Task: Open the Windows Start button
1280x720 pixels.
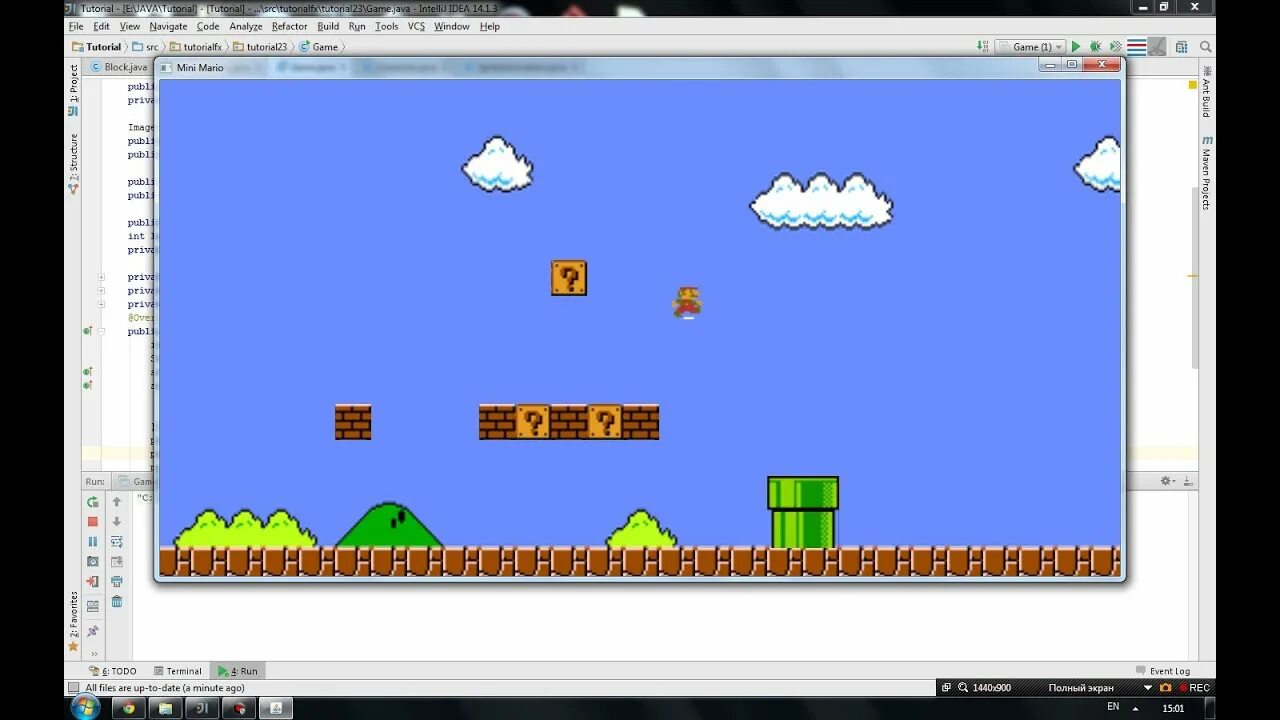Action: pyautogui.click(x=86, y=708)
